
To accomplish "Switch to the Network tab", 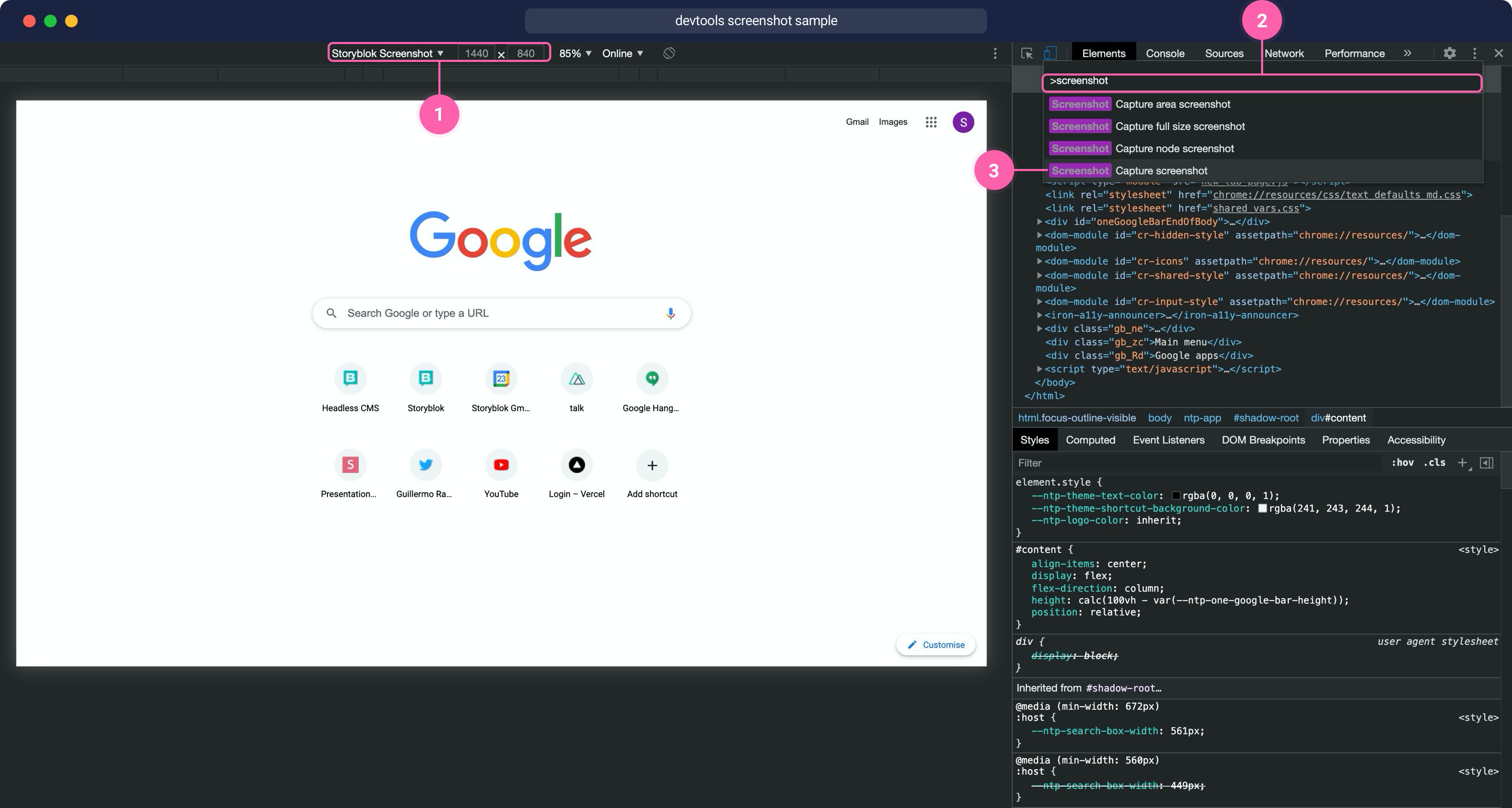I will point(1284,54).
